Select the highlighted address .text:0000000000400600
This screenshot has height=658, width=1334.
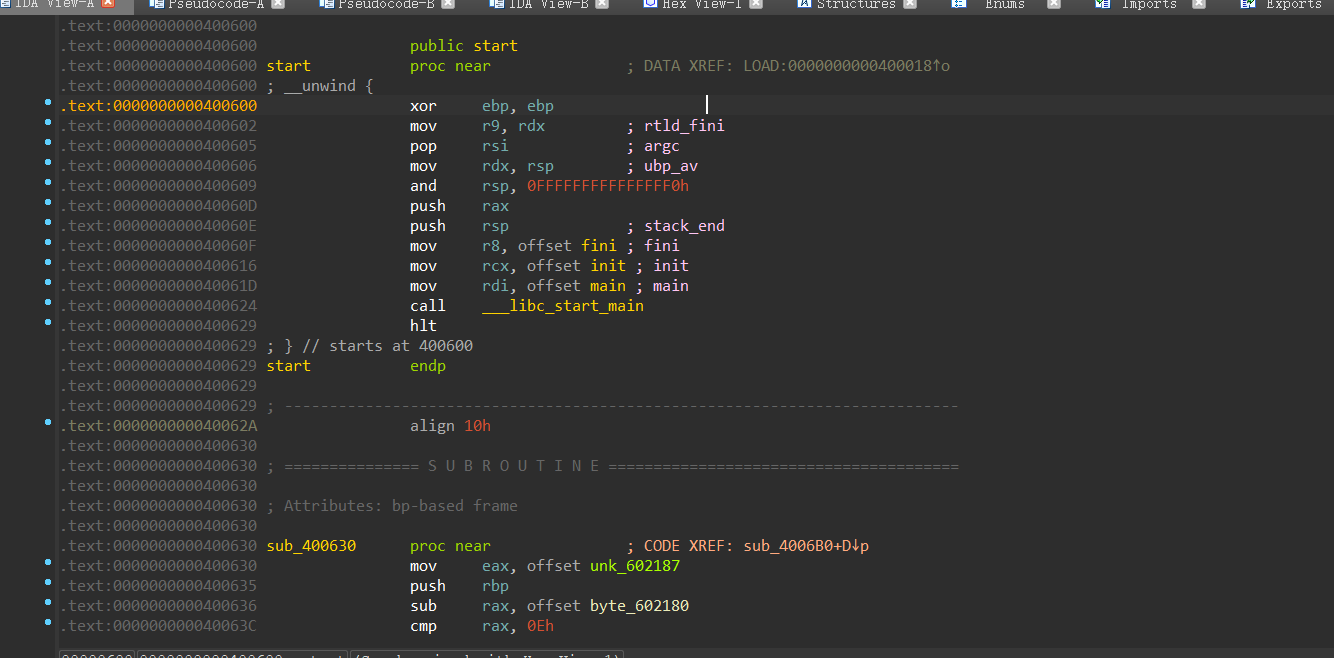tap(158, 106)
